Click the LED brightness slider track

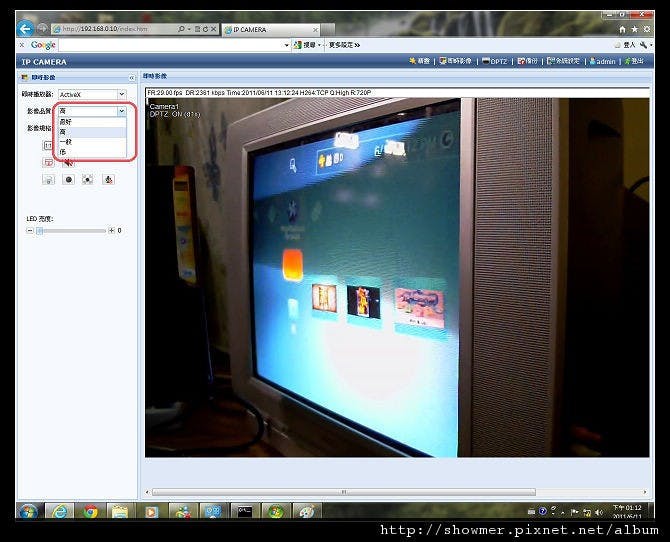tap(71, 231)
